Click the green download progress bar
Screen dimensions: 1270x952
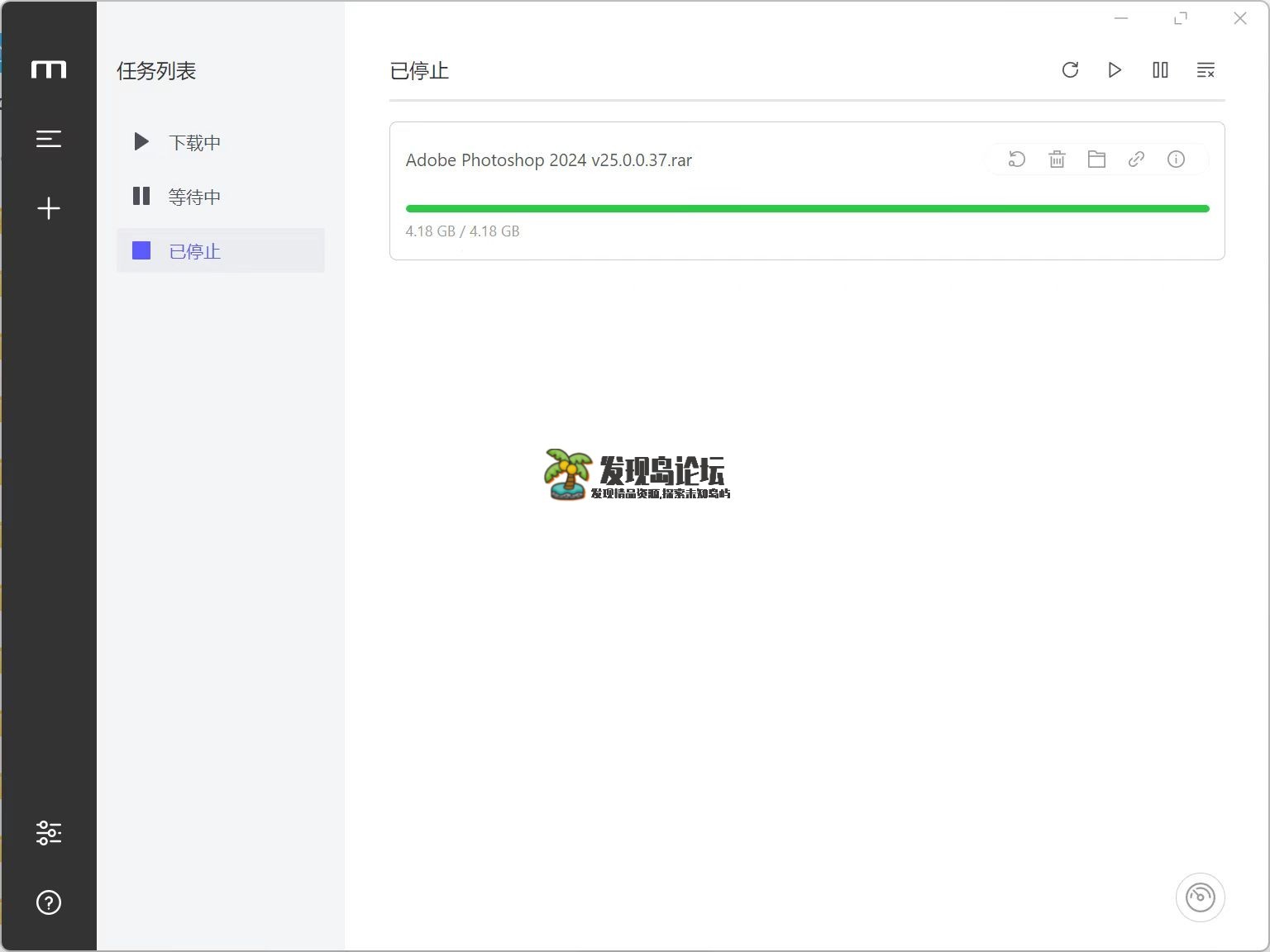(x=807, y=209)
